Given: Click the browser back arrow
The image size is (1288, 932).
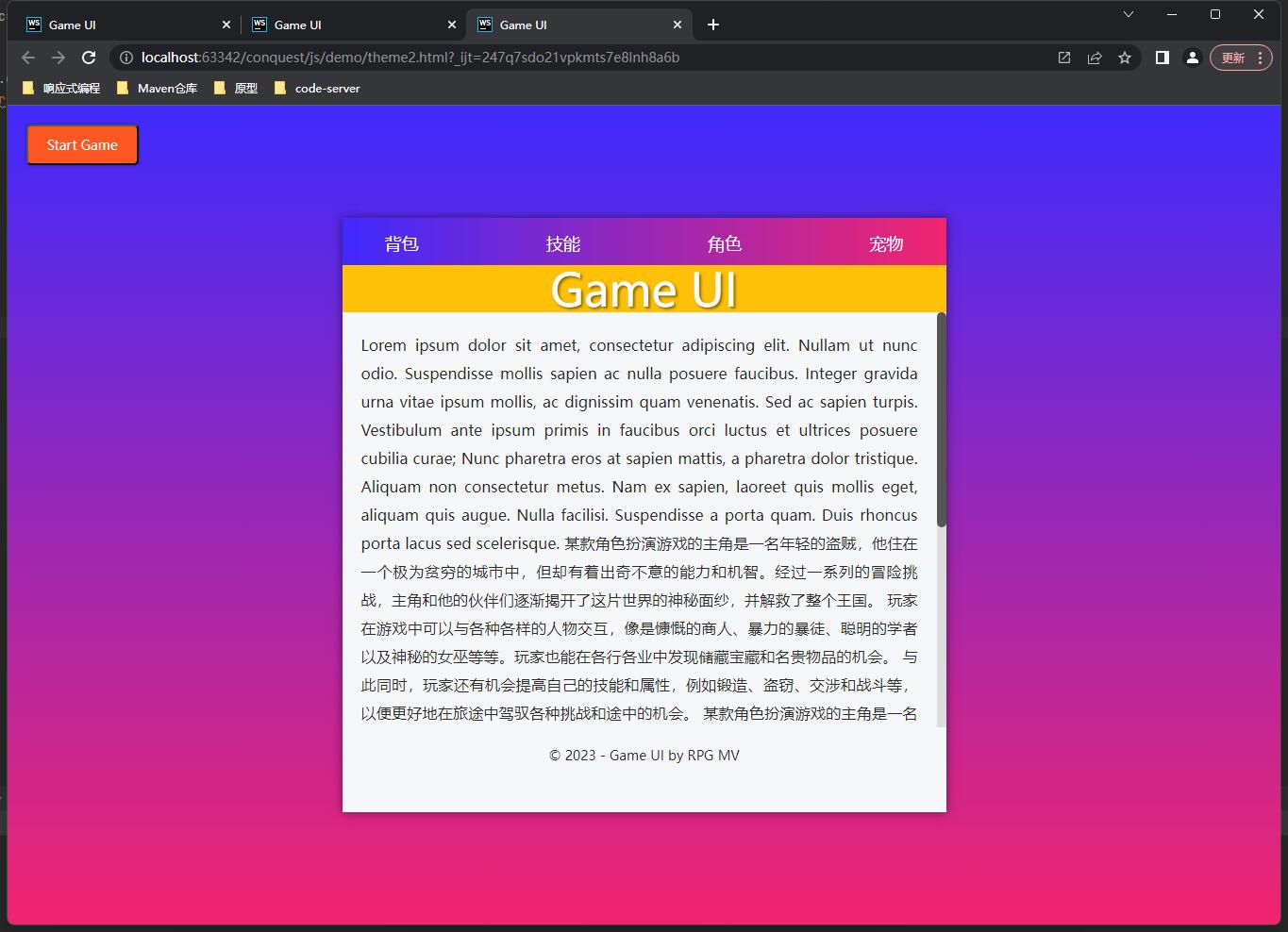Looking at the screenshot, I should (28, 58).
